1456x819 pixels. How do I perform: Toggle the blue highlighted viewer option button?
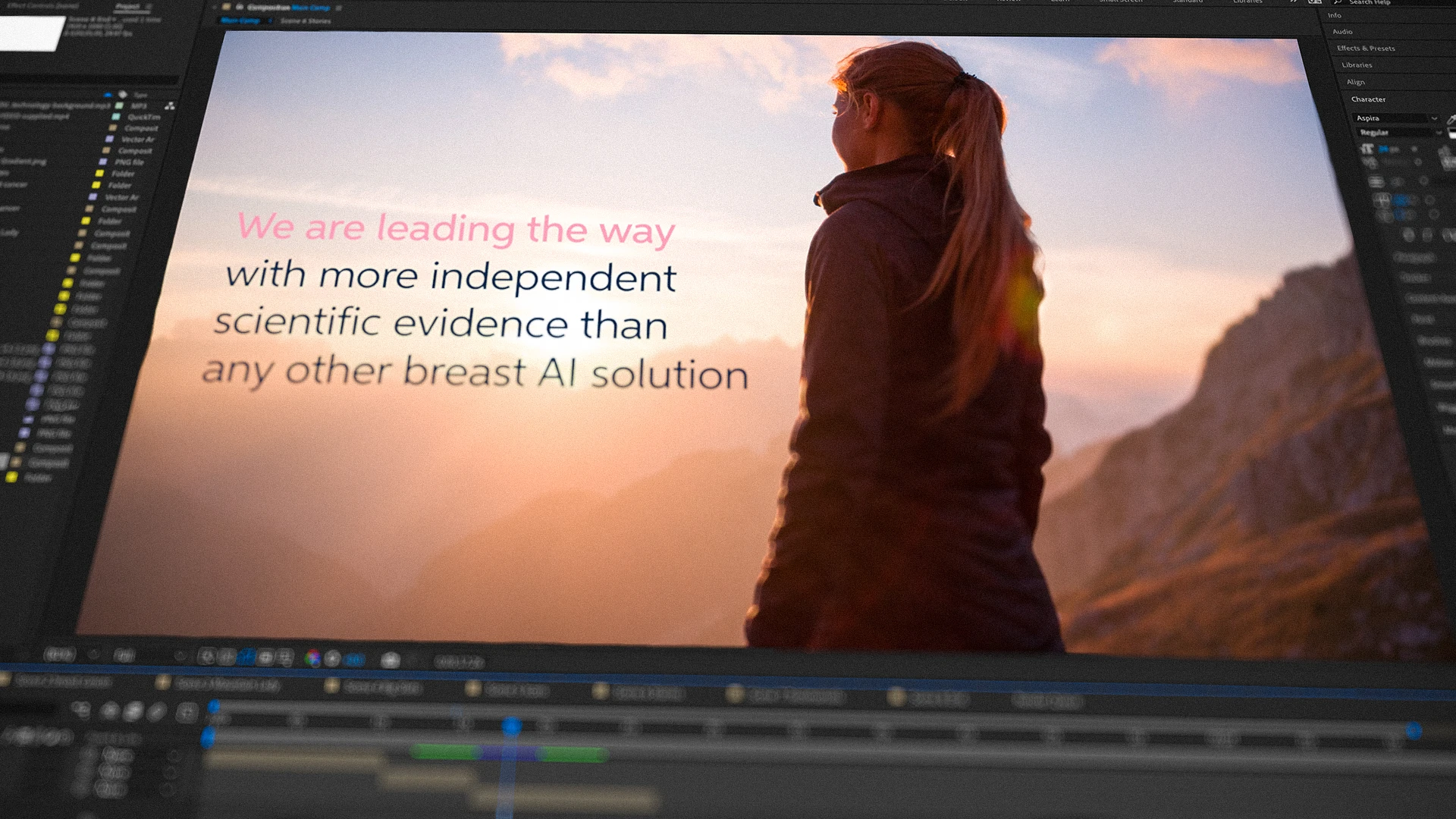pos(246,657)
